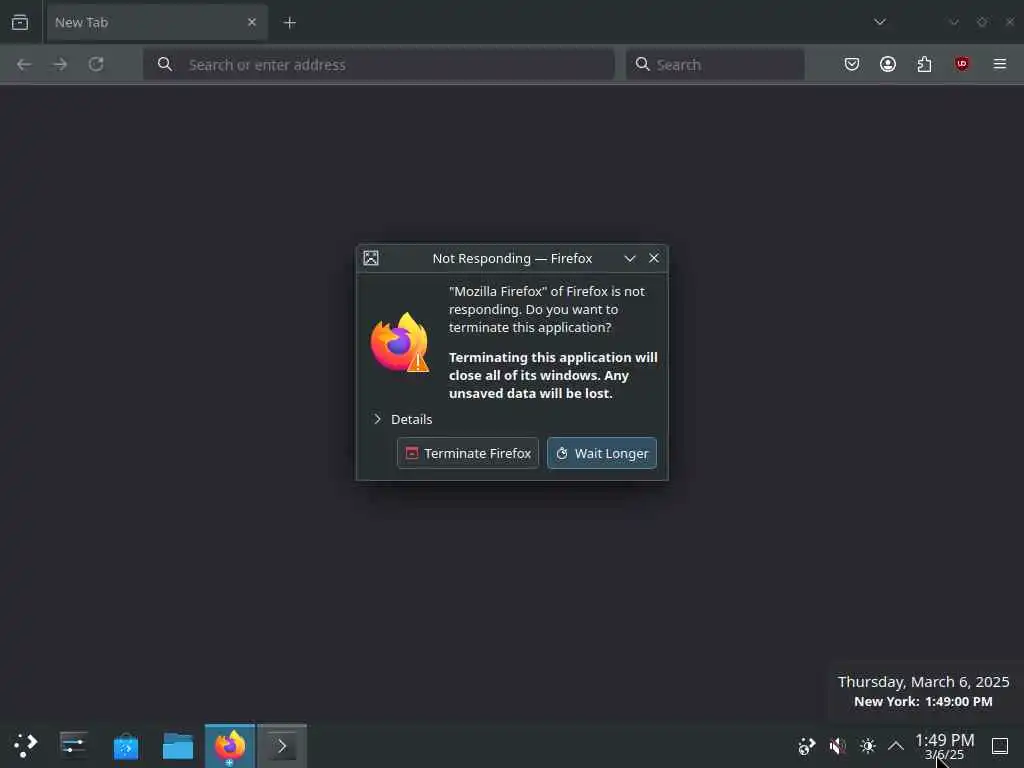
Task: Open a new tab with plus button
Action: click(x=289, y=23)
